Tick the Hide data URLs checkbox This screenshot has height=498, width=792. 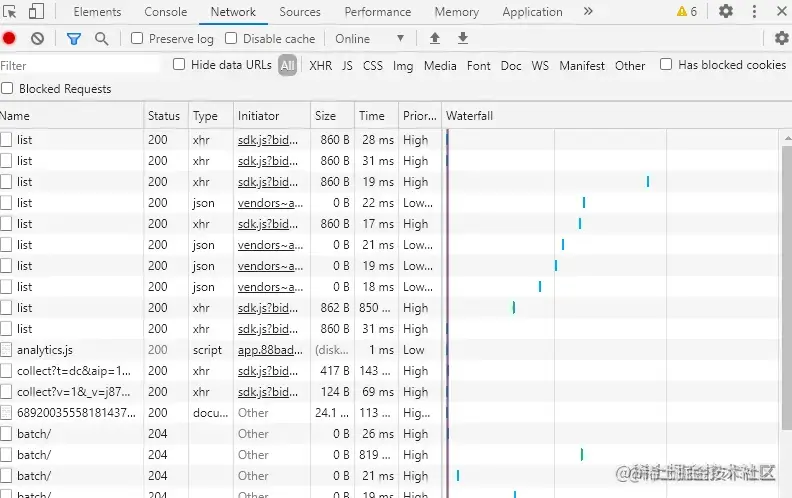tap(179, 64)
